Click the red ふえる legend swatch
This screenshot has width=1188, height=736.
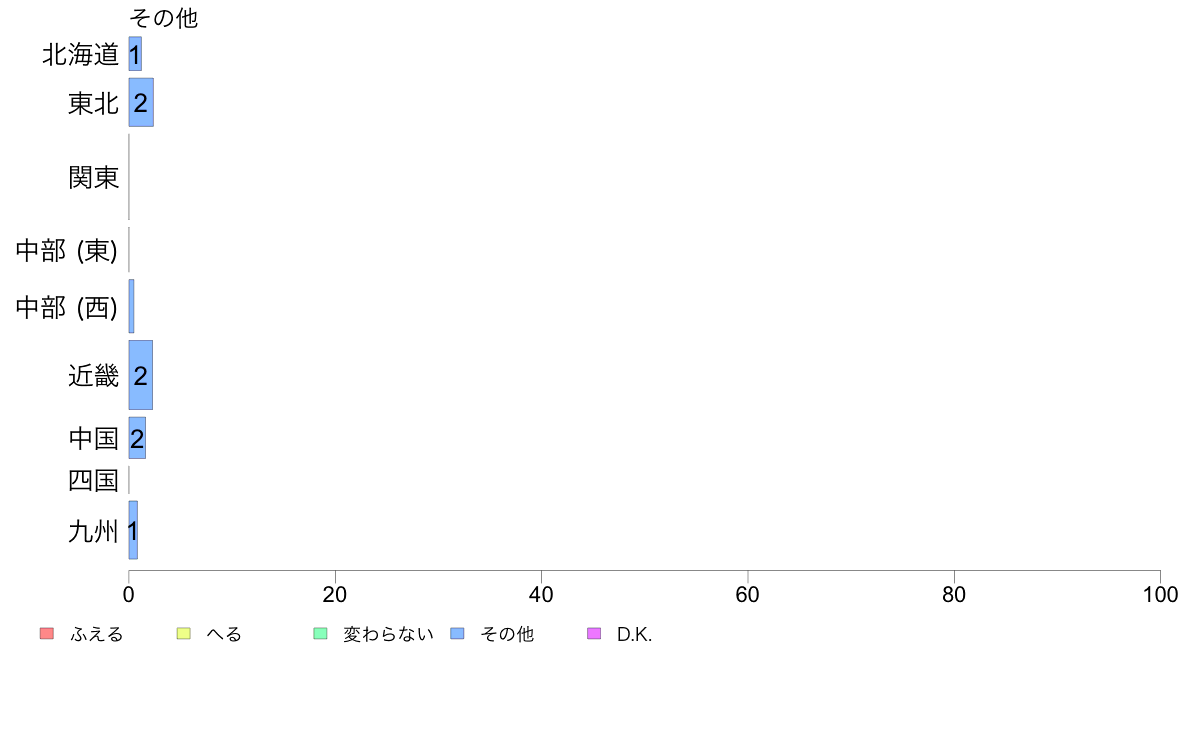(47, 634)
